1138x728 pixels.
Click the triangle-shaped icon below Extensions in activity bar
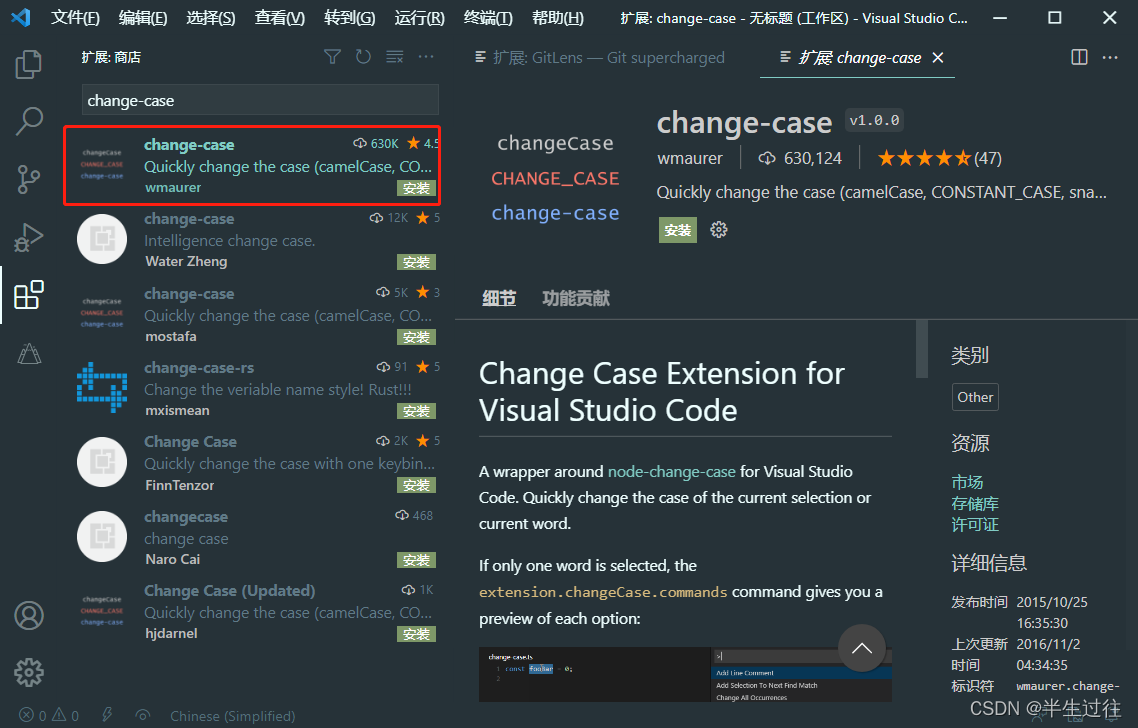[x=29, y=353]
